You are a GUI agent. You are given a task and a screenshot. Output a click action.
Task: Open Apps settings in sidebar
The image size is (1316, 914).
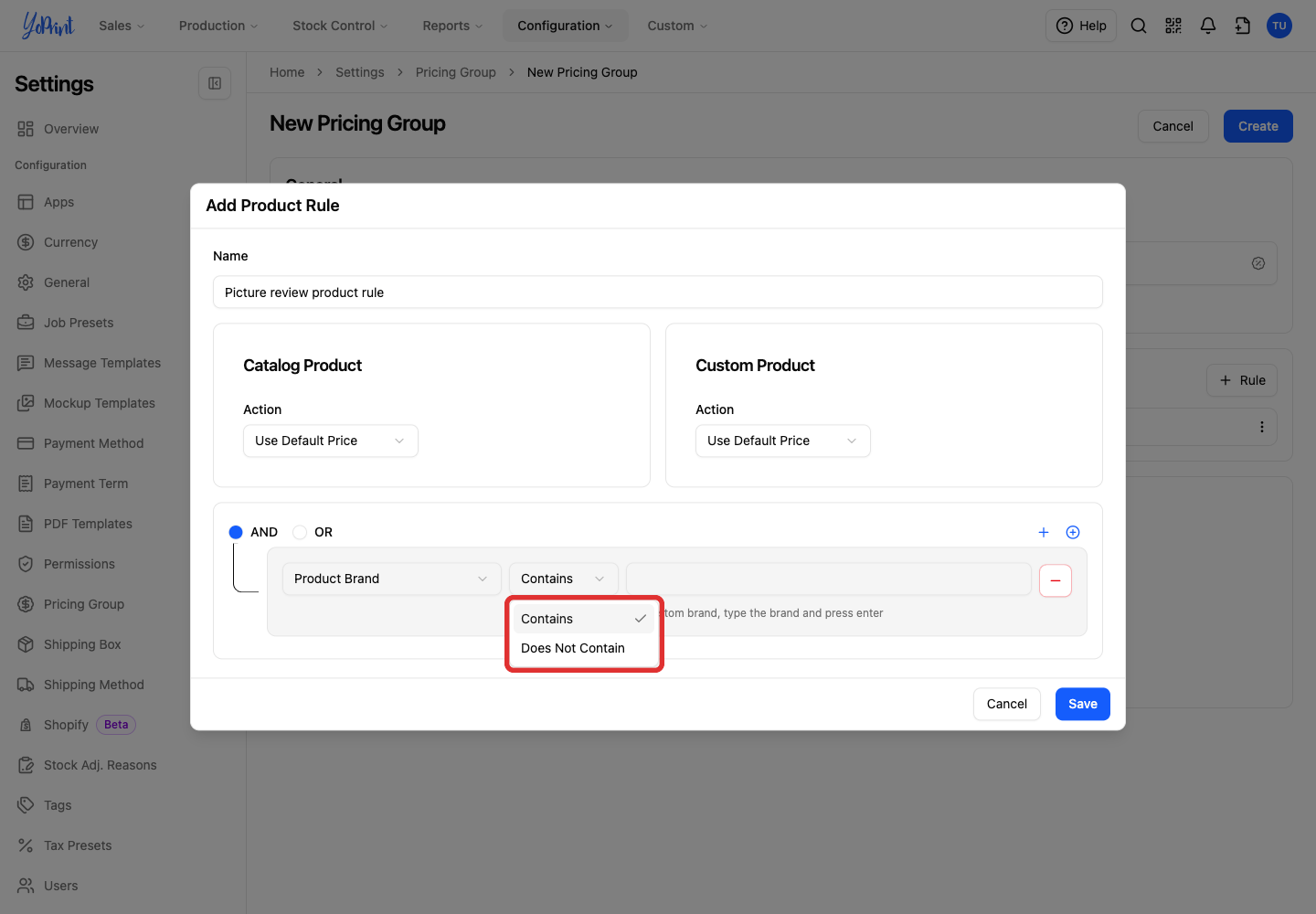click(58, 202)
